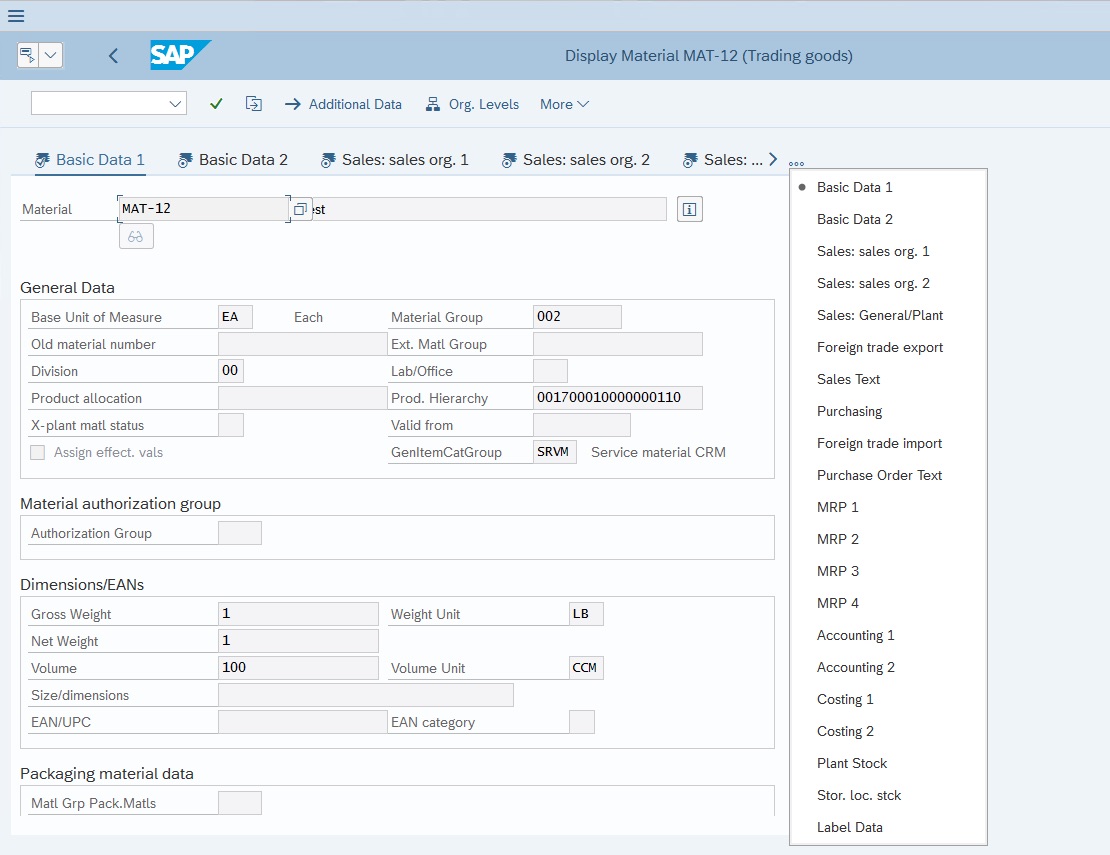Screen dimensions: 1110x855
Task: Click the exit-screen icon after the checkmark
Action: point(254,103)
